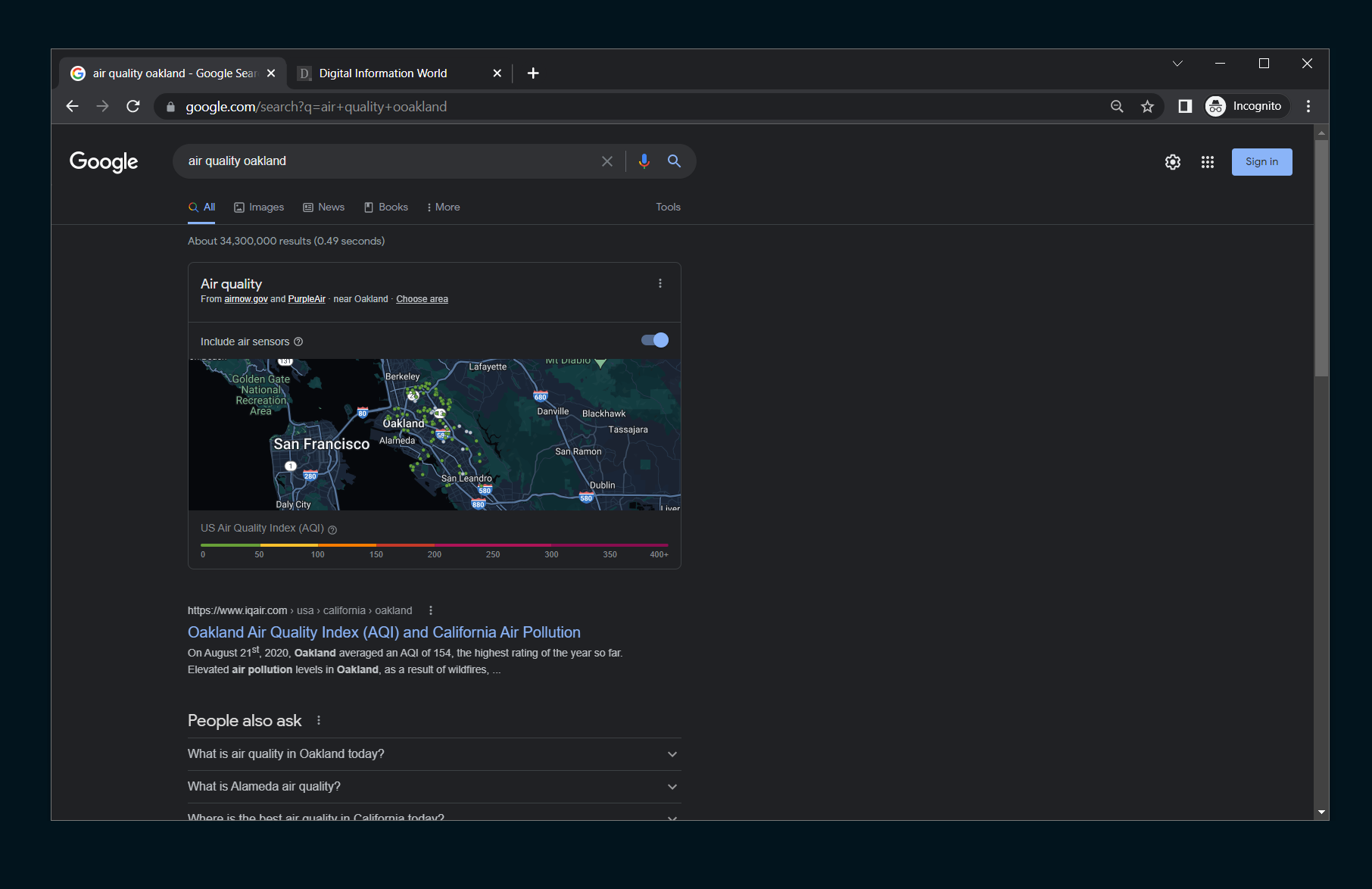This screenshot has height=889, width=1372.
Task: Follow the PurpleAir source link
Action: (x=307, y=299)
